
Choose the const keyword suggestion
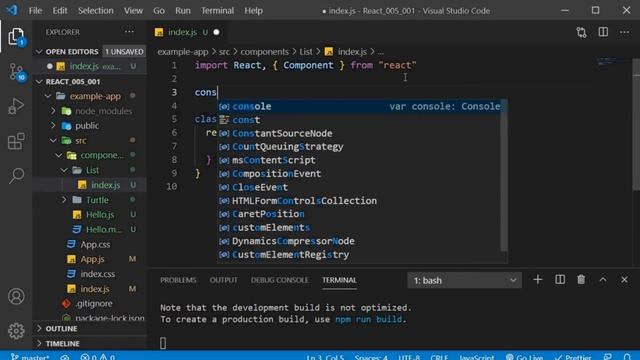[360, 120]
